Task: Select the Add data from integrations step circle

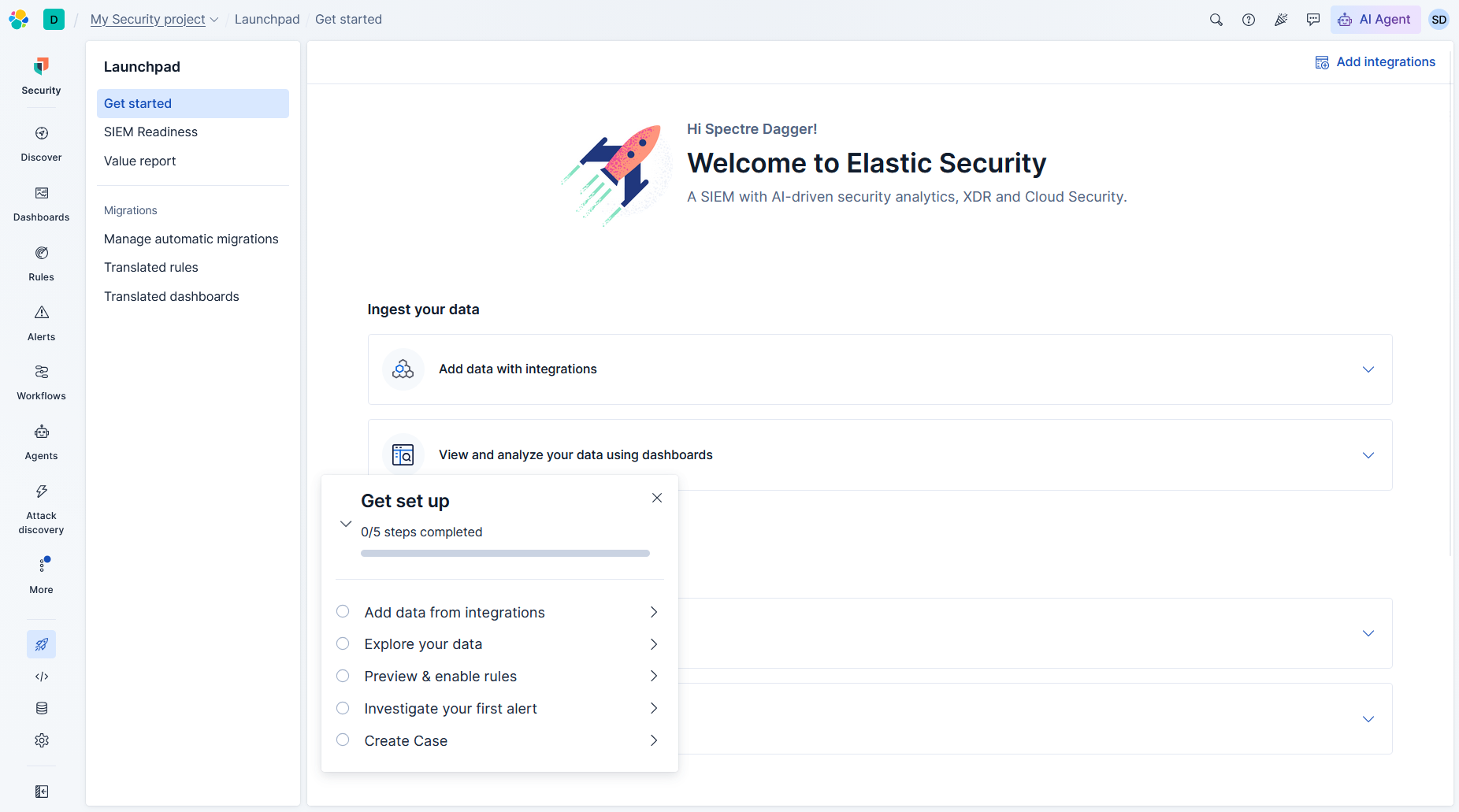Action: (x=343, y=611)
